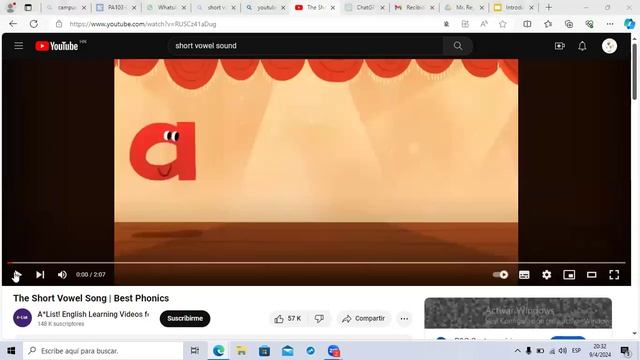Click the Suscribirme button

pyautogui.click(x=185, y=318)
